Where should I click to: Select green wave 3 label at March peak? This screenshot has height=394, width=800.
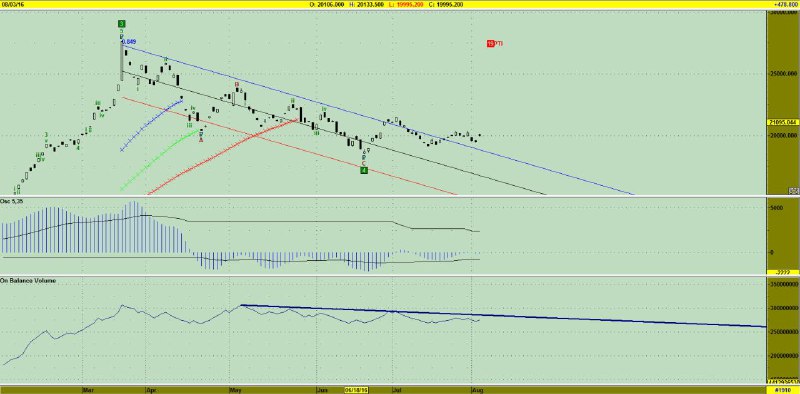coord(121,23)
